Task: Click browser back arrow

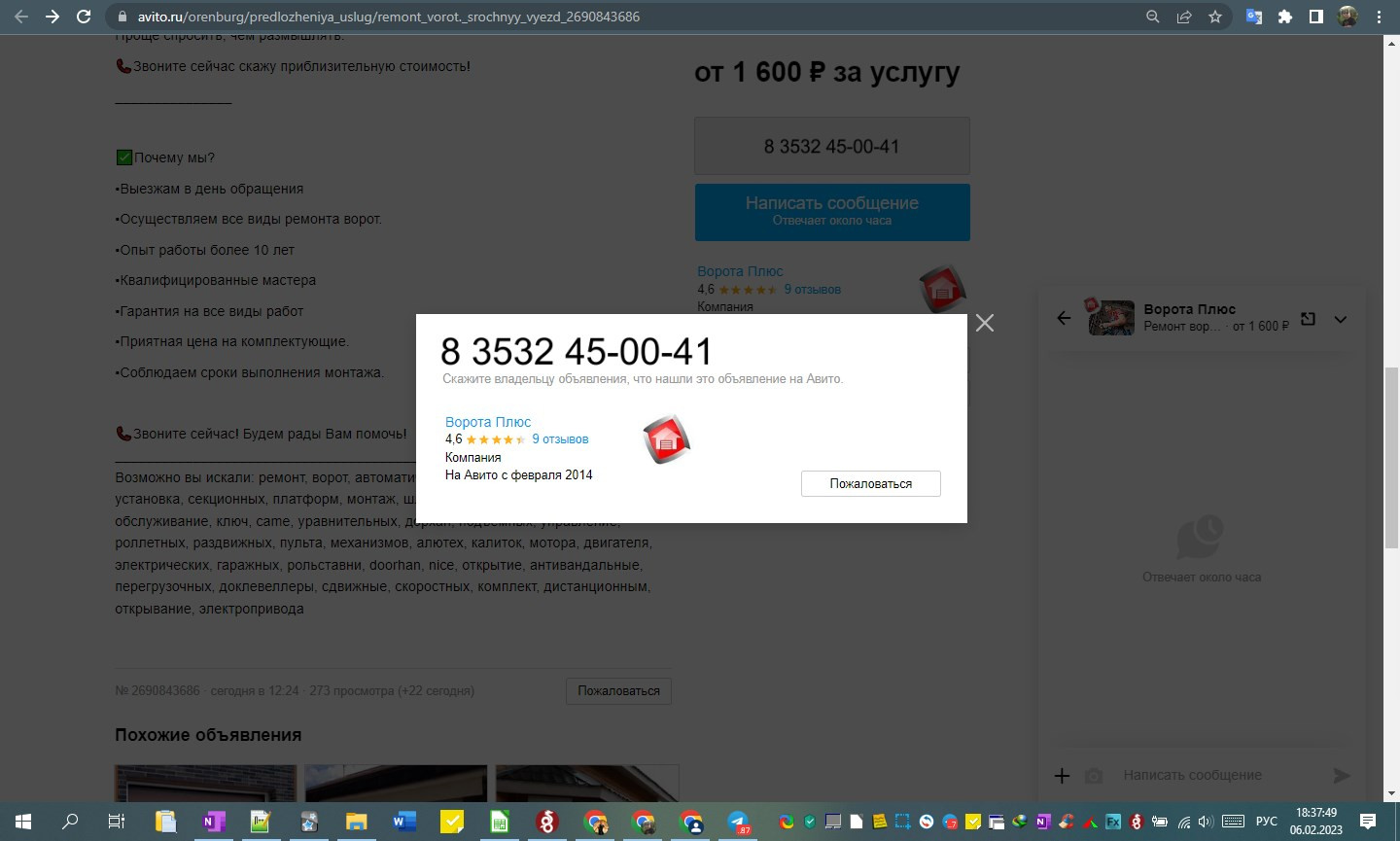Action: tap(21, 17)
